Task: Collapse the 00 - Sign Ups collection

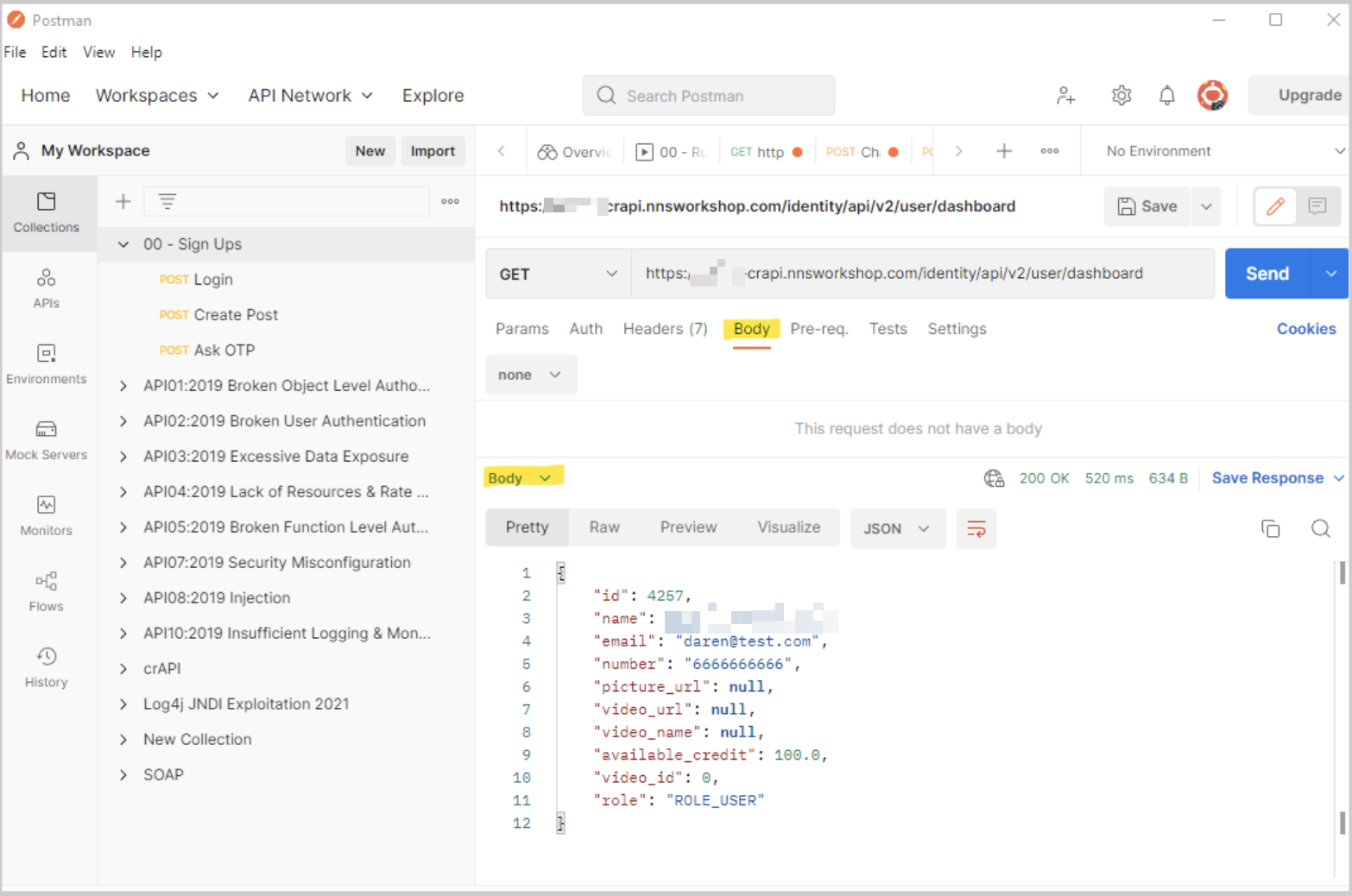Action: point(123,244)
